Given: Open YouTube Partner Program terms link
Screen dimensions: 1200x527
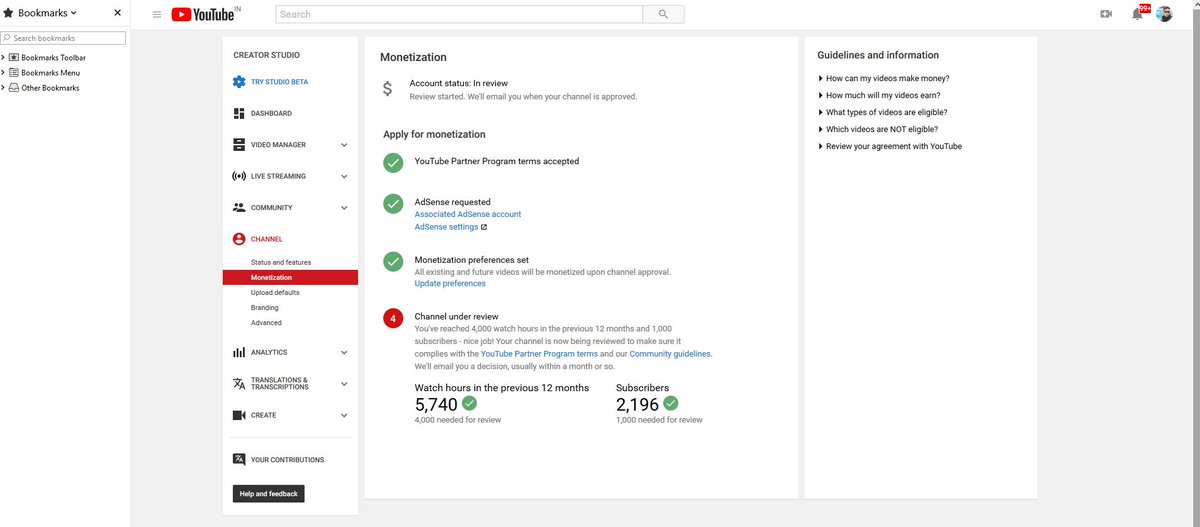Looking at the screenshot, I should 539,354.
